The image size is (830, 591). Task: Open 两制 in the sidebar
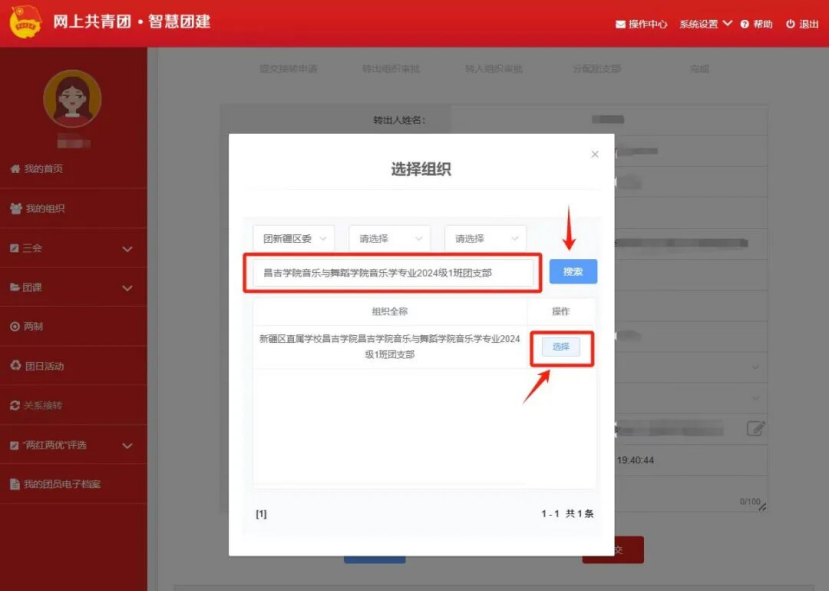tap(33, 327)
